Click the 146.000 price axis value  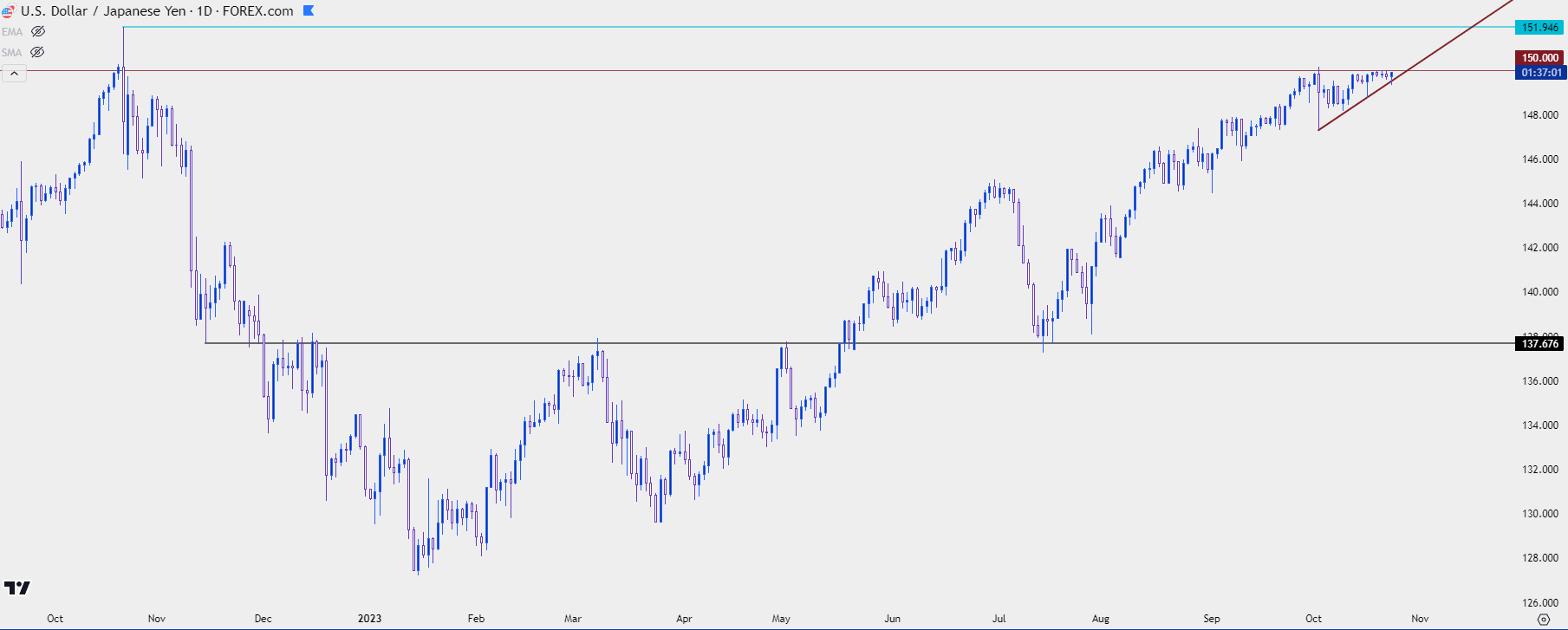[x=1540, y=159]
